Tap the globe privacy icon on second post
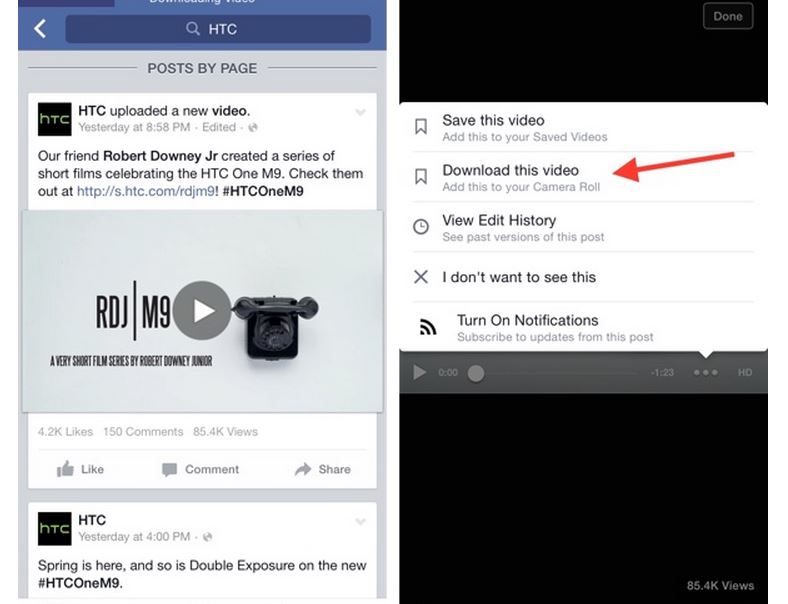Image resolution: width=788 pixels, height=604 pixels. coord(207,537)
